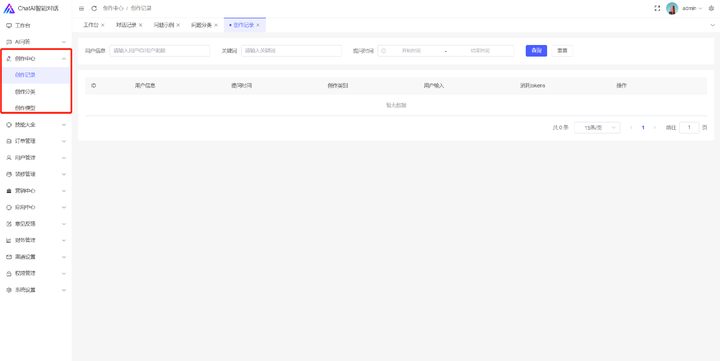
Task: Close the 问题分类 tab
Action: 216,25
